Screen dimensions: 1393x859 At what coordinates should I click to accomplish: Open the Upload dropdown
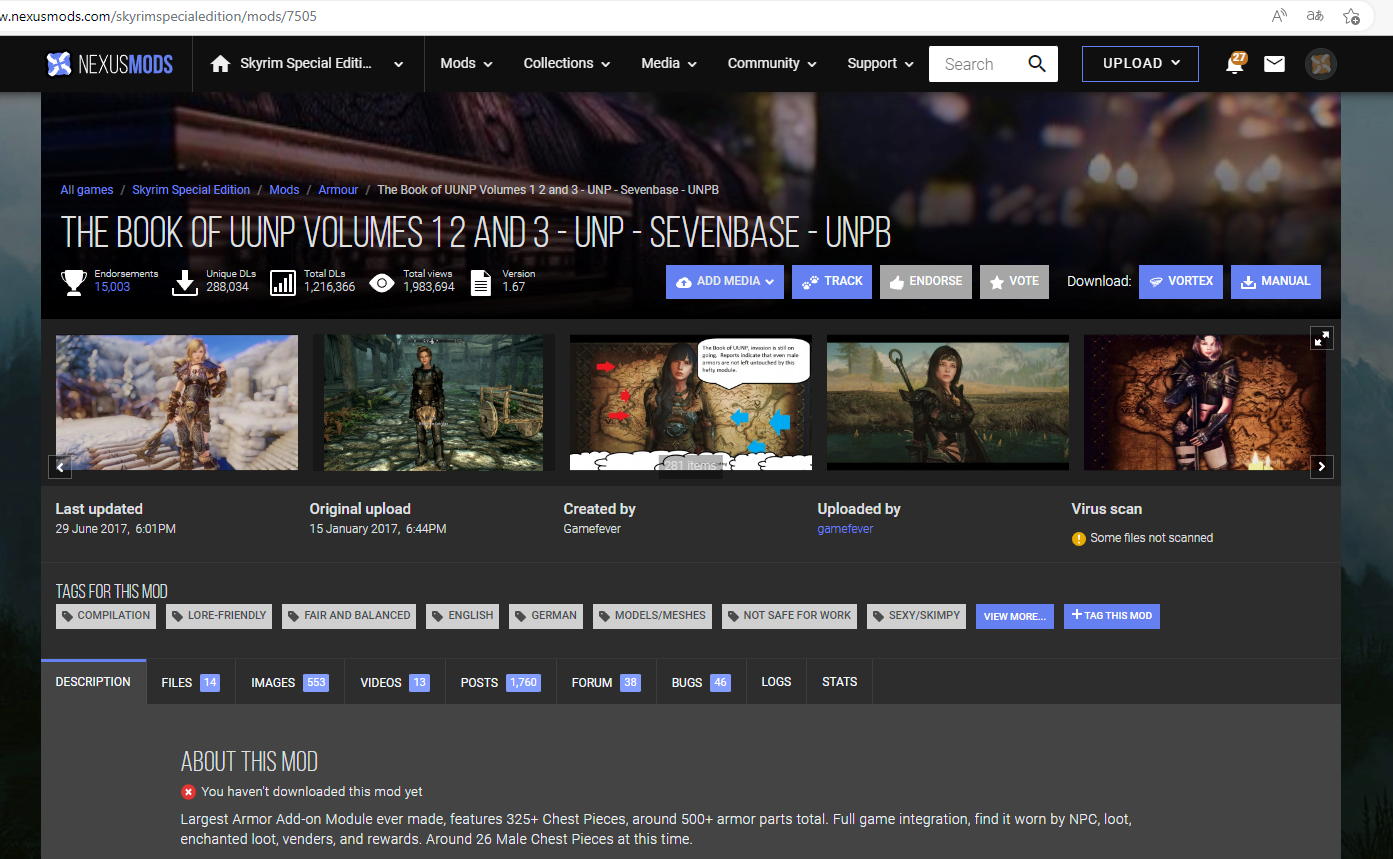point(1141,64)
